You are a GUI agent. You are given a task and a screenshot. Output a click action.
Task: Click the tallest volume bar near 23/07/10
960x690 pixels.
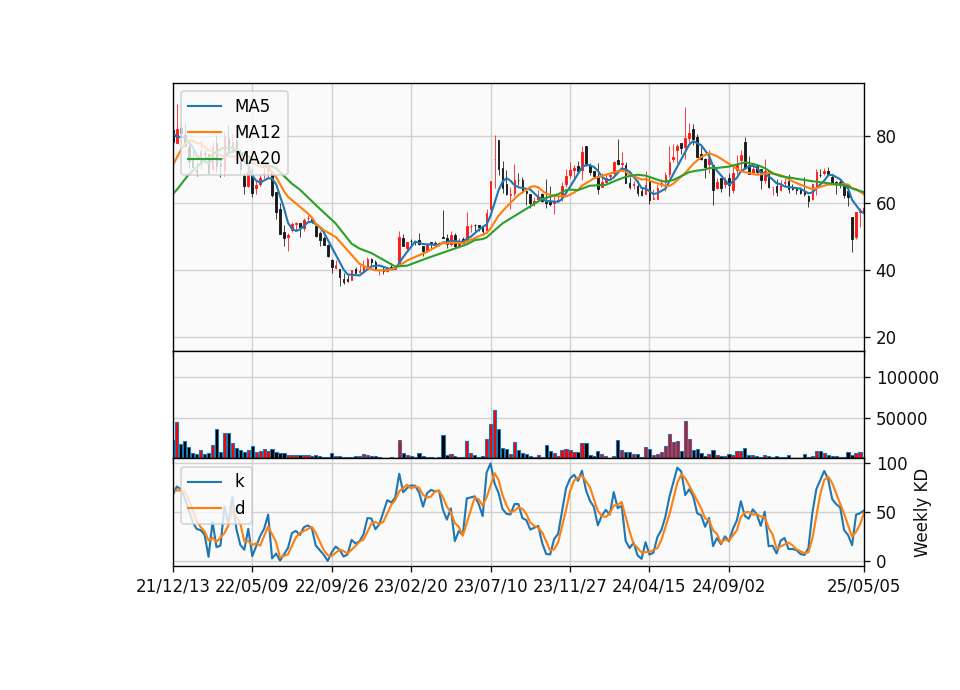[x=495, y=434]
